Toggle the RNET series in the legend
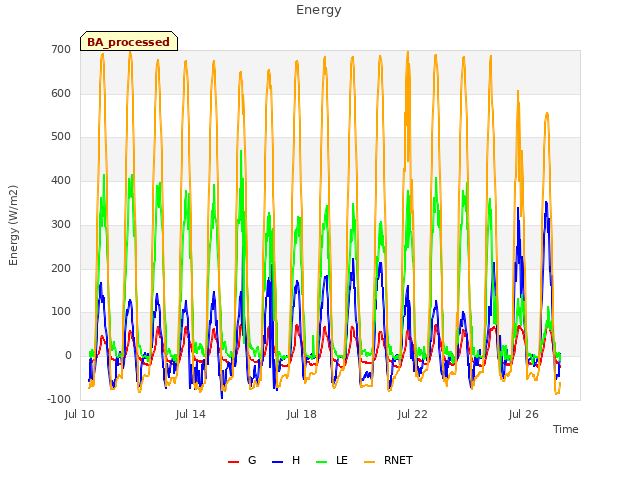 coord(388,461)
